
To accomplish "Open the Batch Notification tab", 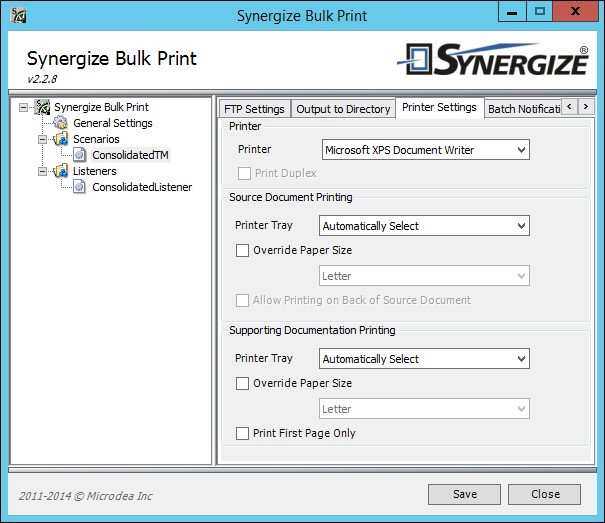I will pyautogui.click(x=524, y=109).
